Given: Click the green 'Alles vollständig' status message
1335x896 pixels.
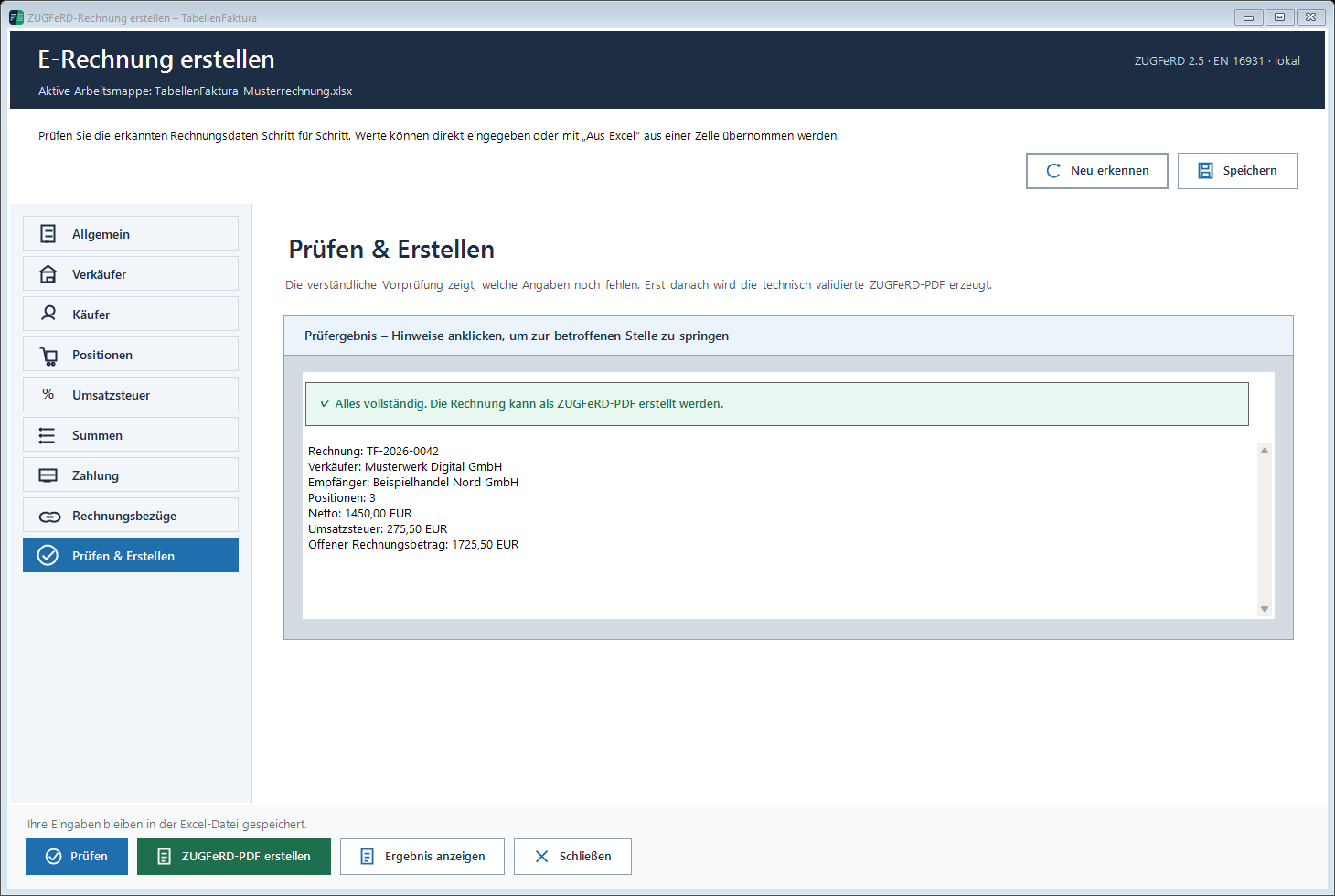Looking at the screenshot, I should (x=776, y=404).
